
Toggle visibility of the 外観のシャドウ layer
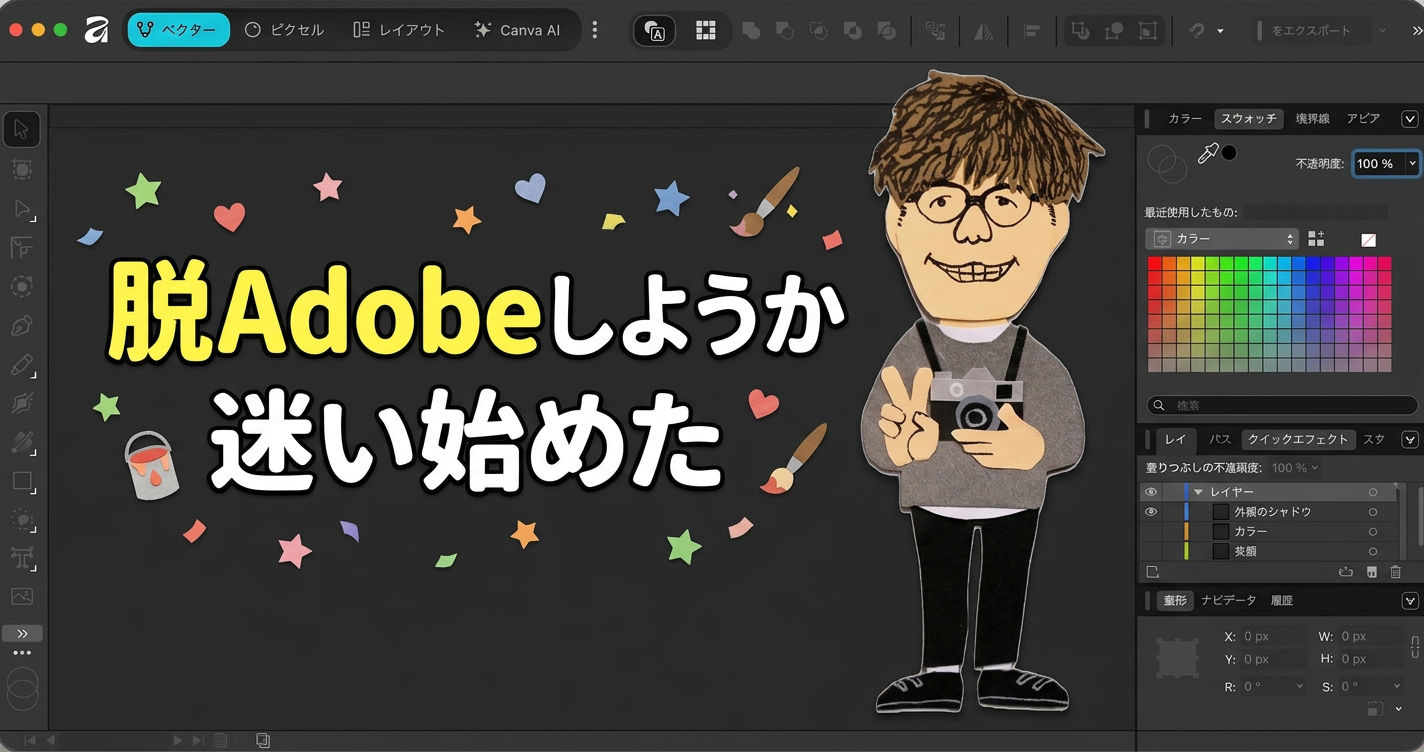(x=1151, y=512)
